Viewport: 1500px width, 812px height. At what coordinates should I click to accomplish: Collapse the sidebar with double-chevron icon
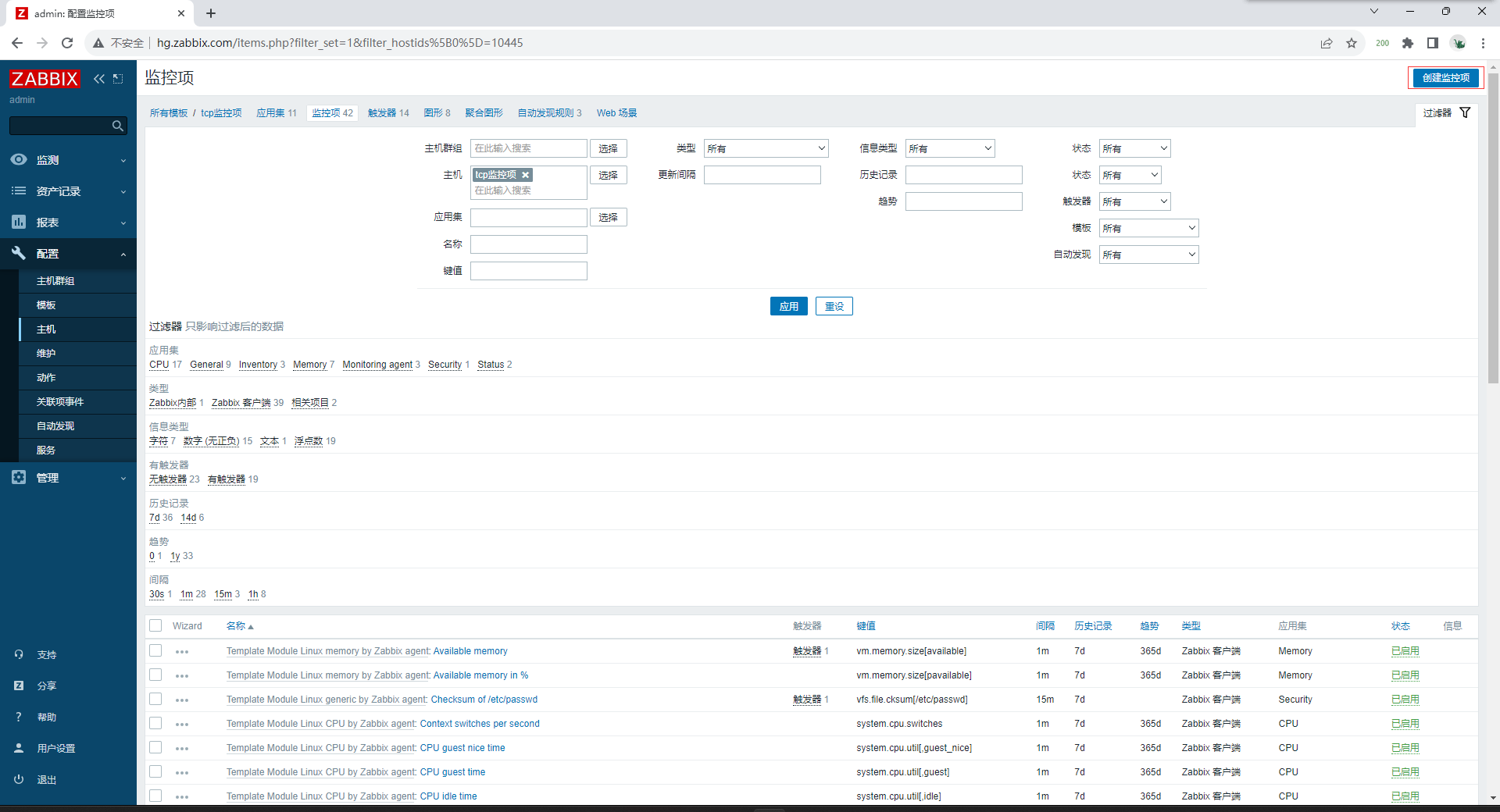[99, 79]
